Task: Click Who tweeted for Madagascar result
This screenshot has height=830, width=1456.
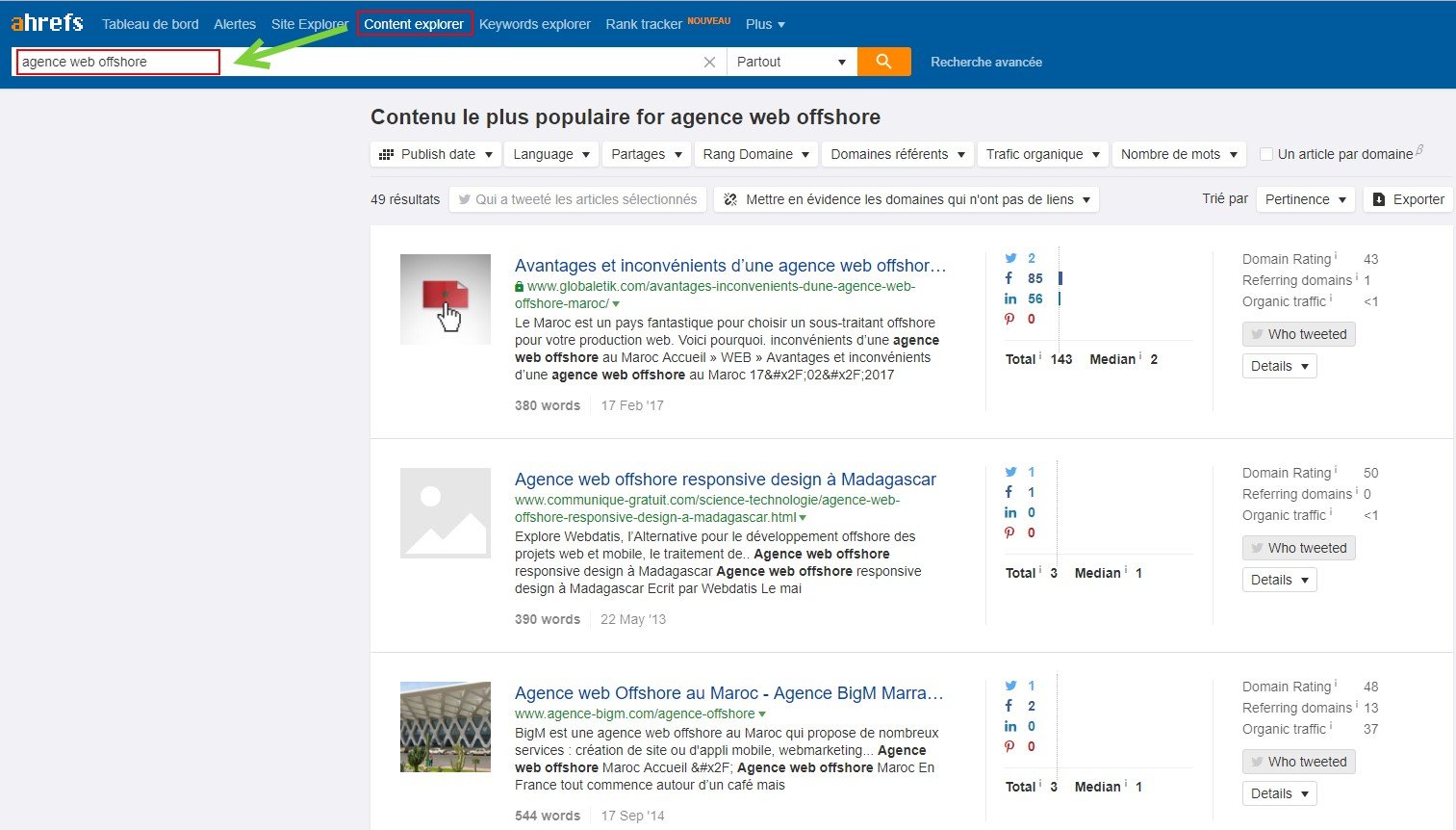Action: [x=1298, y=548]
